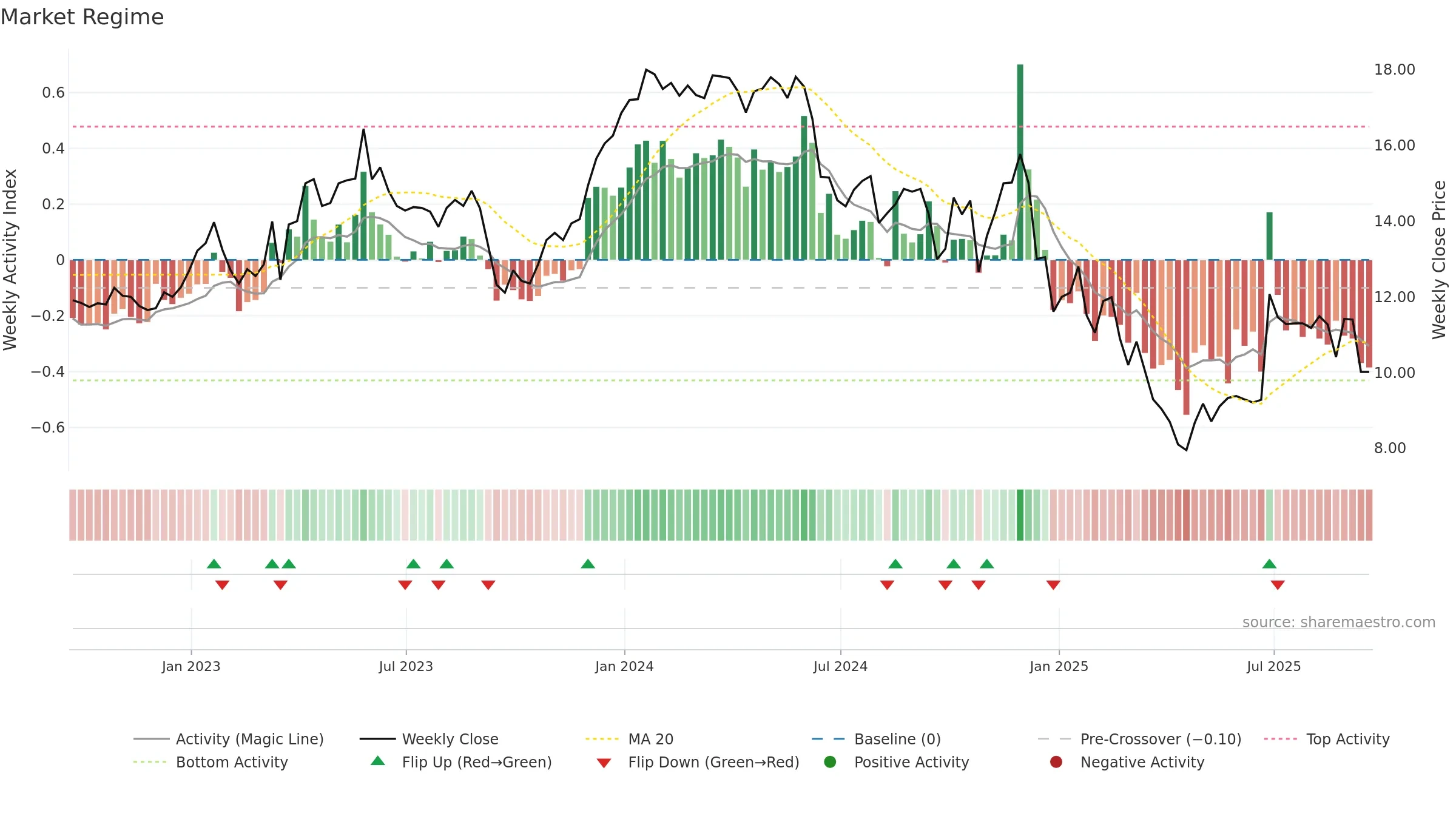Click the 16.00 price axis label
This screenshot has width=1456, height=819.
[x=1395, y=146]
